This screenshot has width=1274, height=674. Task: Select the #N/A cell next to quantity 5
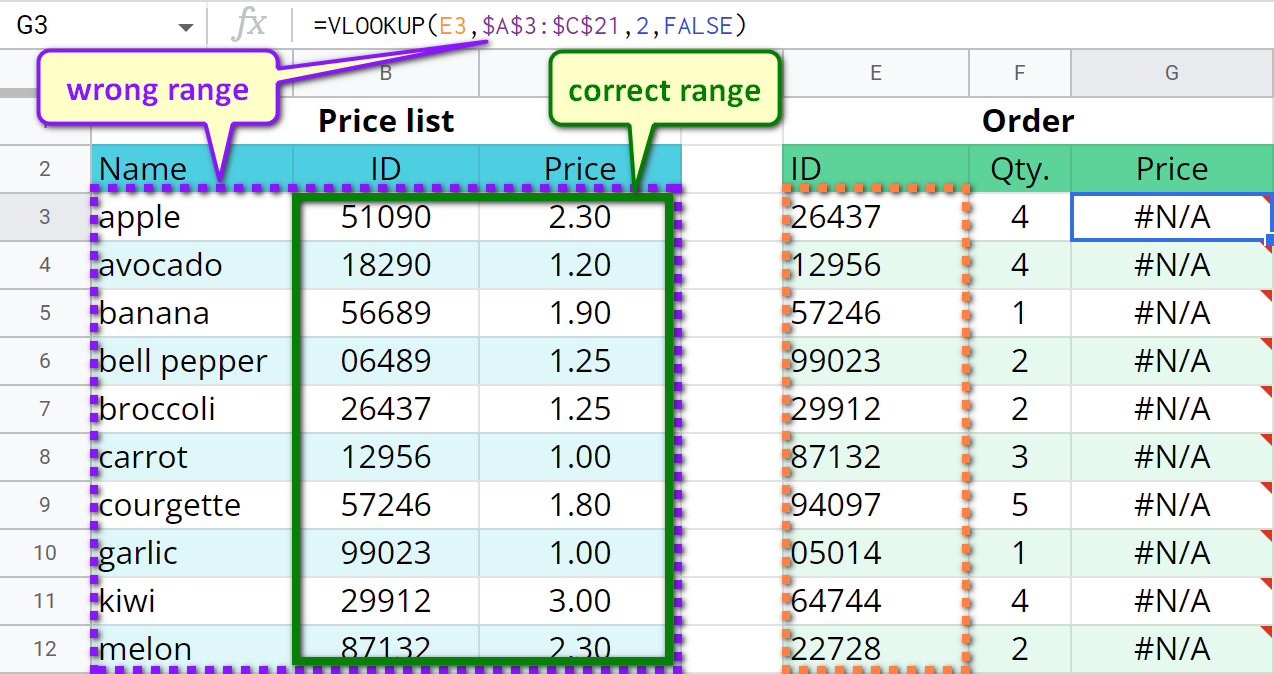point(1171,505)
